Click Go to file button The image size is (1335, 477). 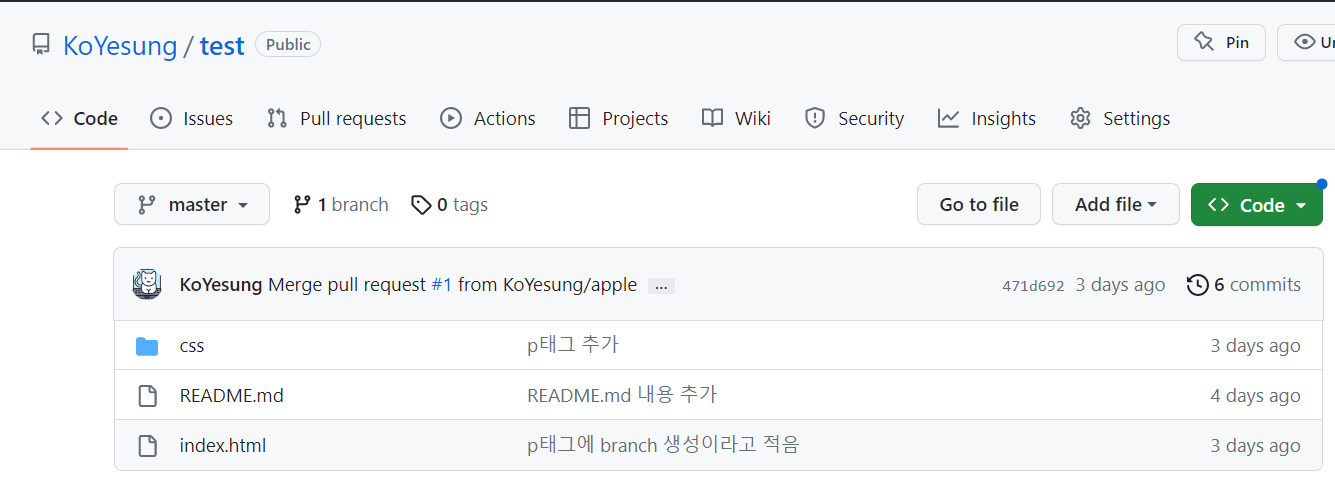pos(979,204)
